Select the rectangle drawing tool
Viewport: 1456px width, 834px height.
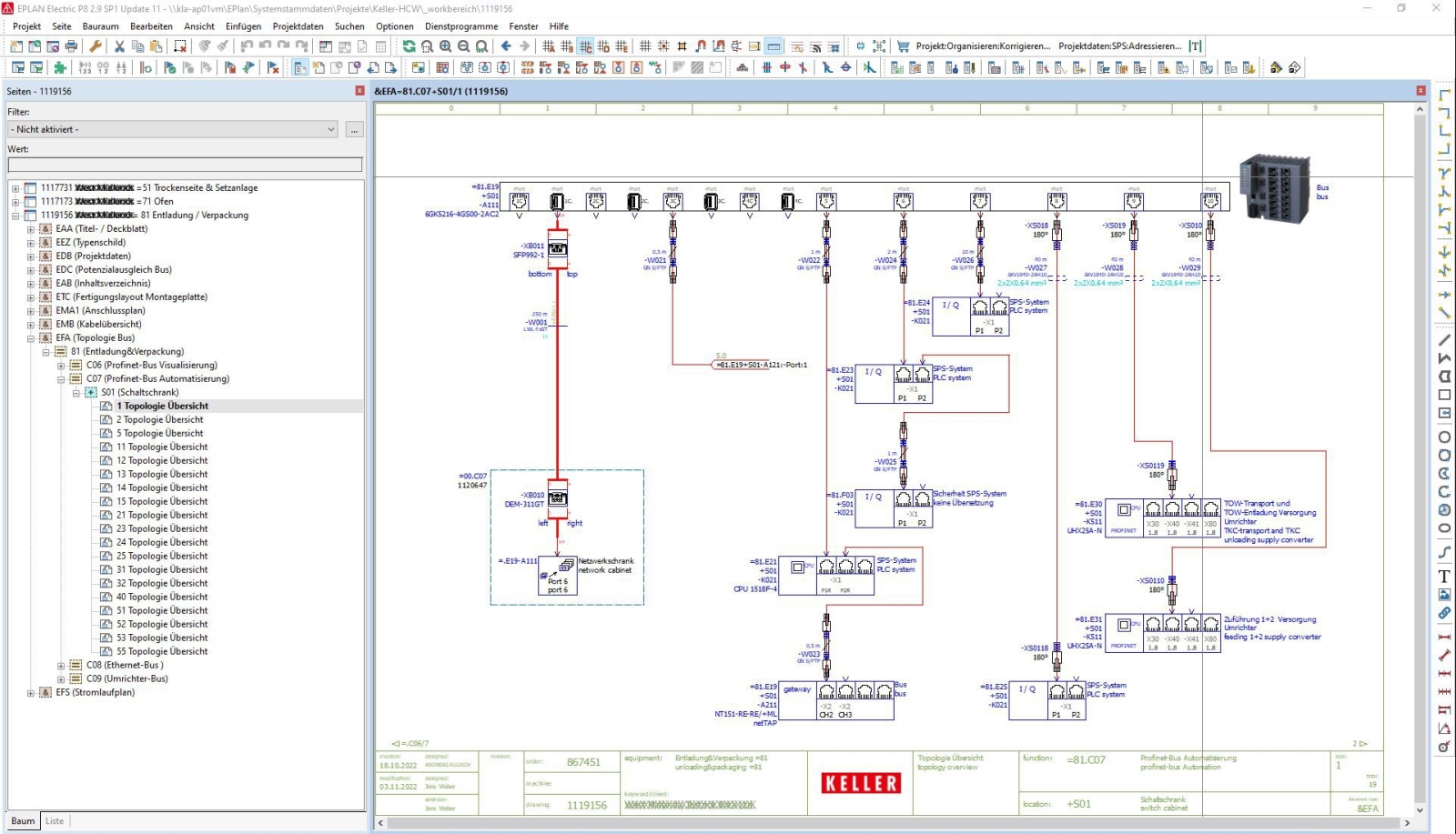(1444, 394)
